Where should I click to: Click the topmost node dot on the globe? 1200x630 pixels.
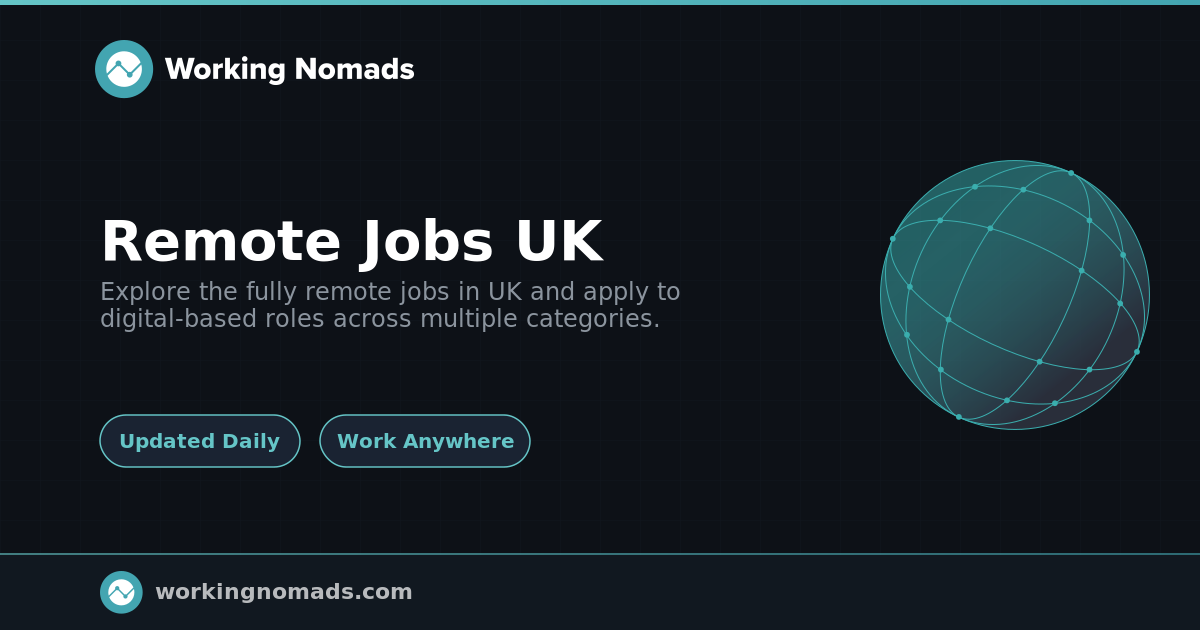point(1071,173)
